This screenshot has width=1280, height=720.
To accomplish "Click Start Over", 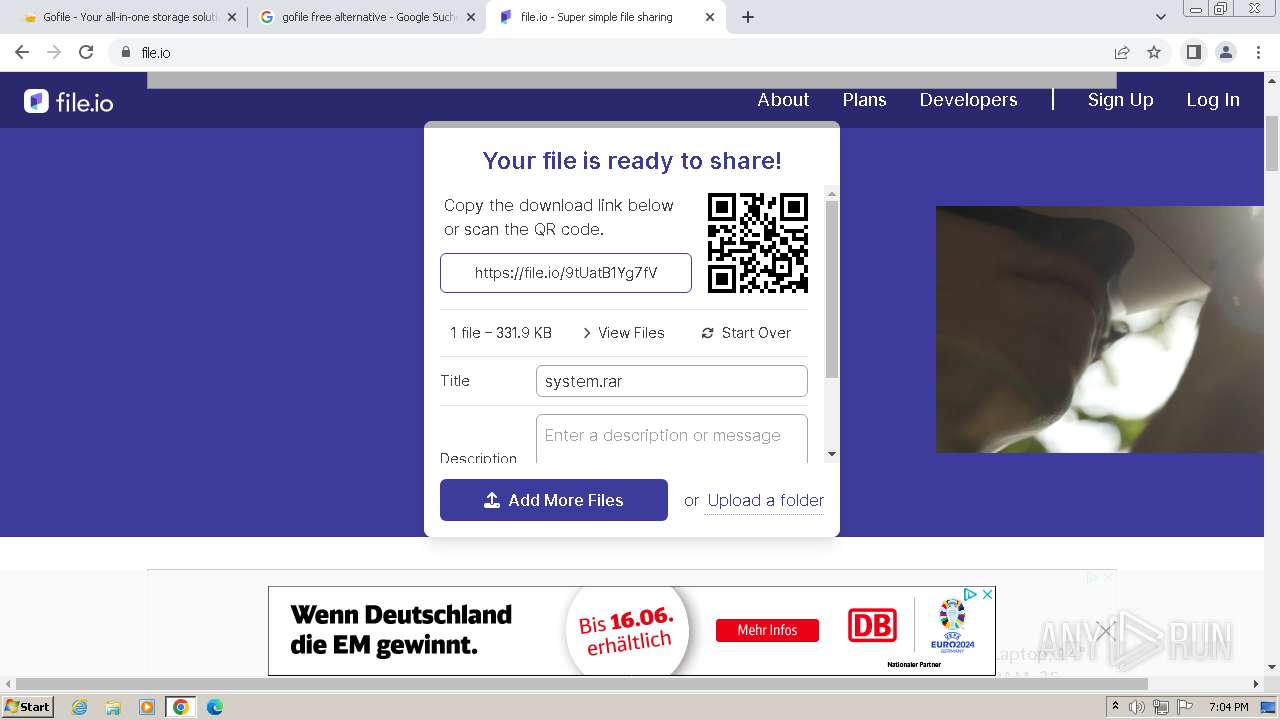I will 746,333.
